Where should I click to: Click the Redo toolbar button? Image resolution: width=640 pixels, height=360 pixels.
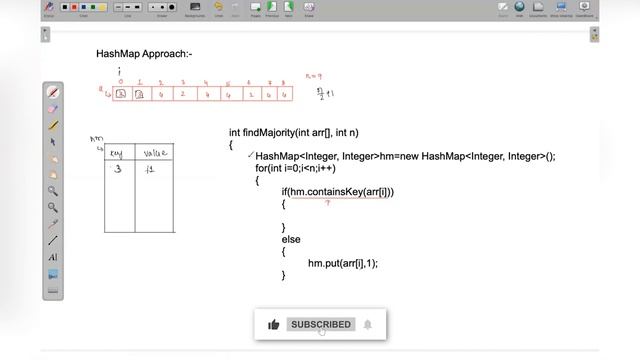(236, 9)
